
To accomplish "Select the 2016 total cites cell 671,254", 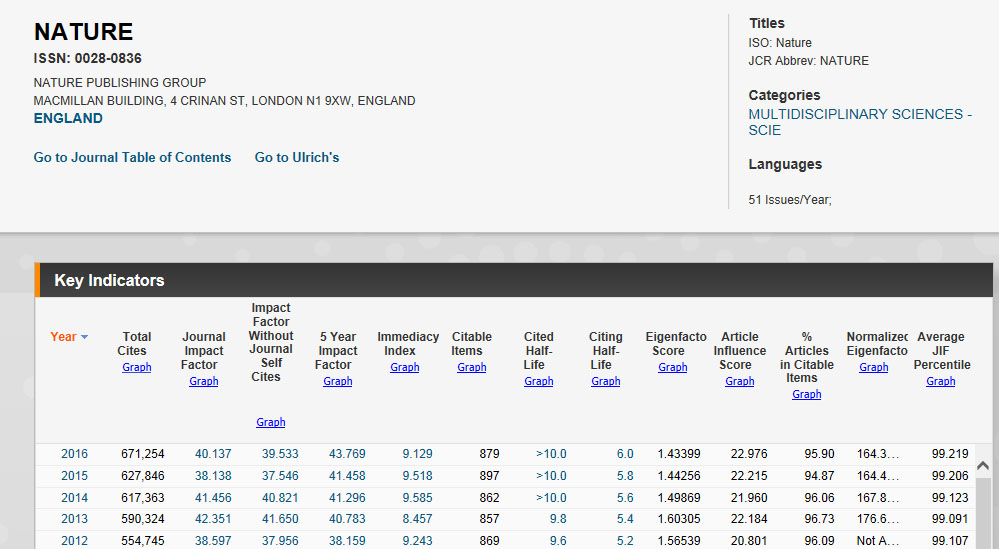I will pyautogui.click(x=143, y=454).
